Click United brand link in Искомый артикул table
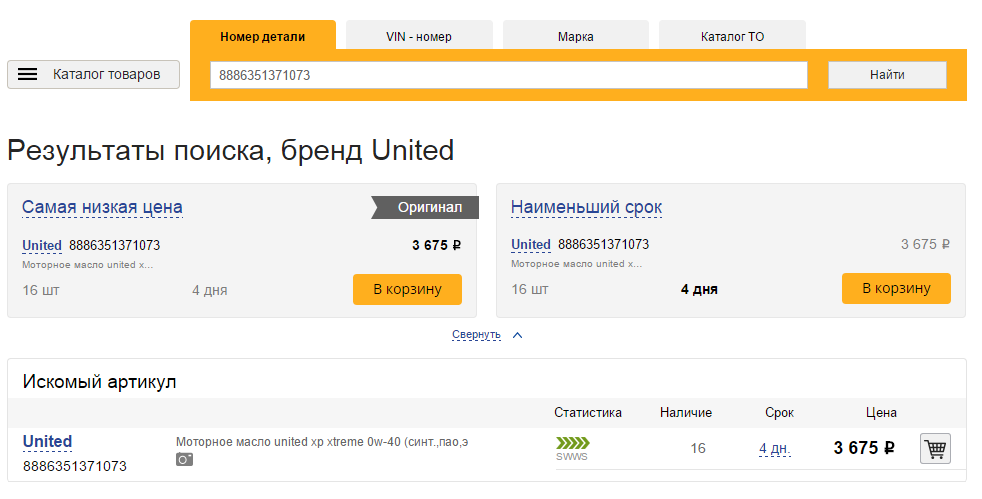 tap(48, 441)
